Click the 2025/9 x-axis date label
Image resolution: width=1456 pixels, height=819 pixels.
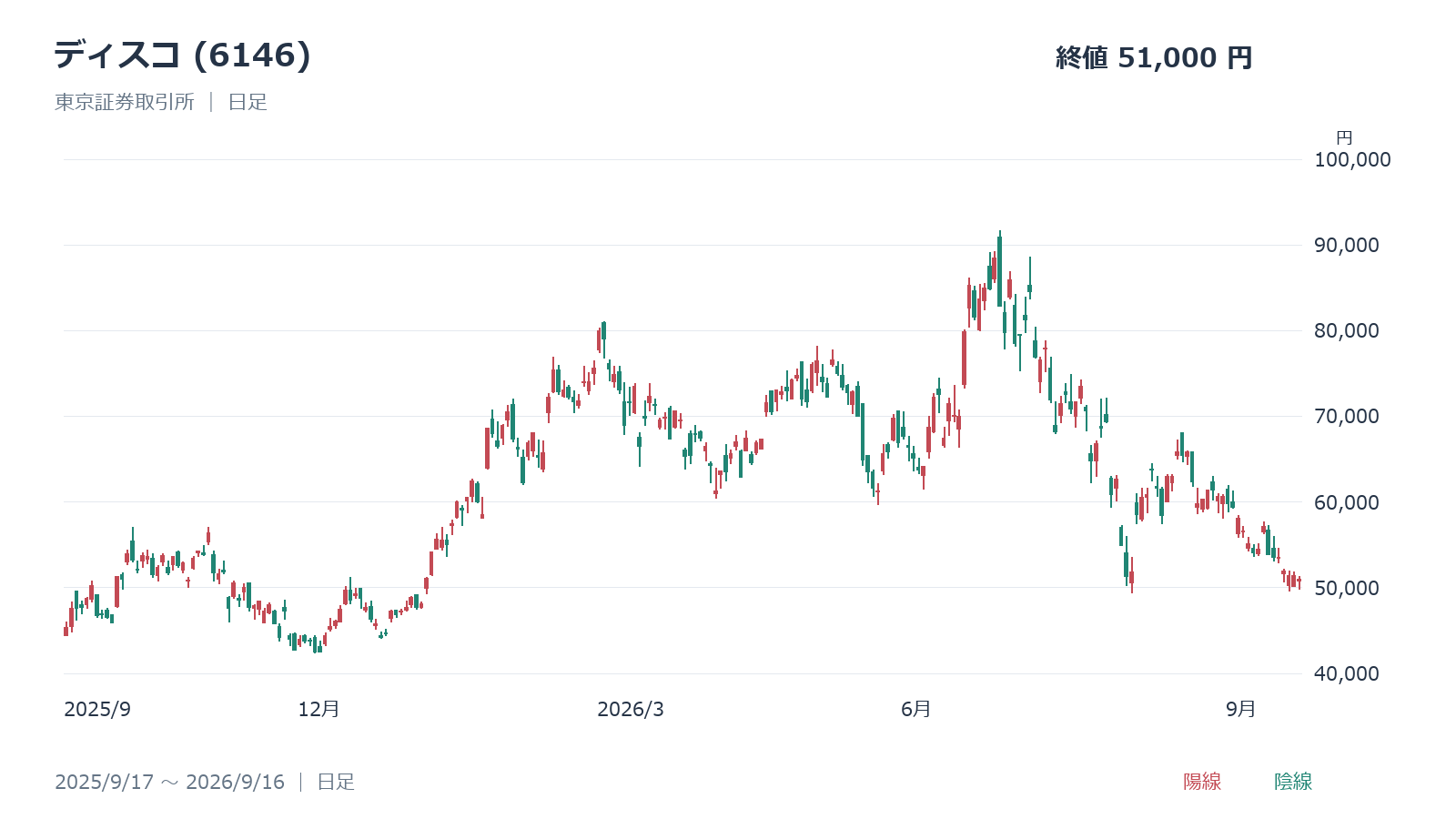[x=97, y=710]
